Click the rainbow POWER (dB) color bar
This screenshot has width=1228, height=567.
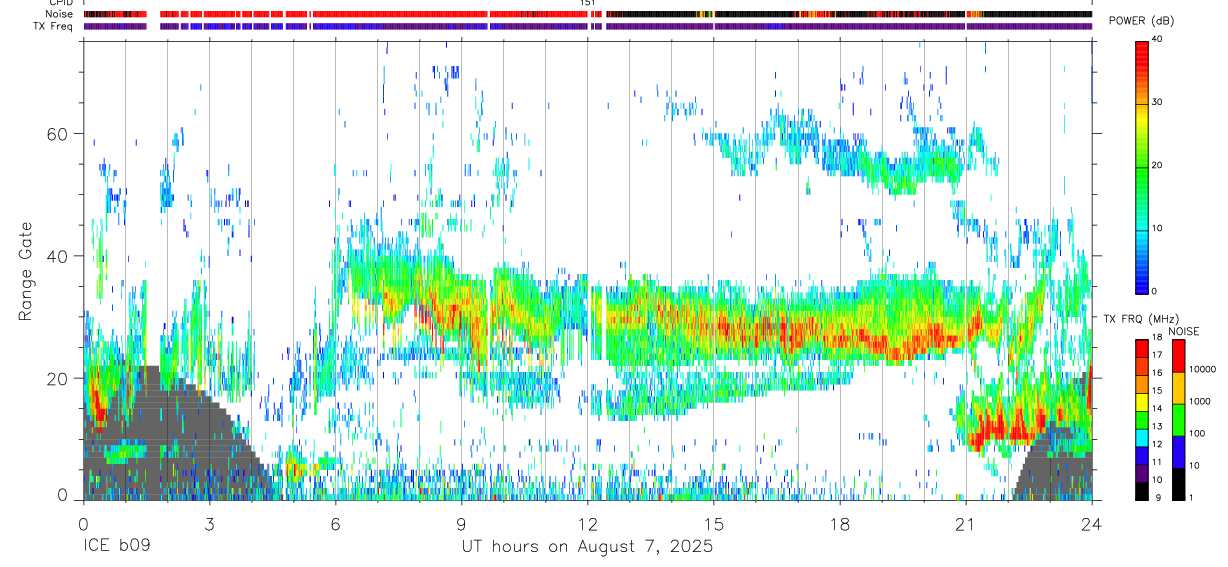click(1142, 166)
